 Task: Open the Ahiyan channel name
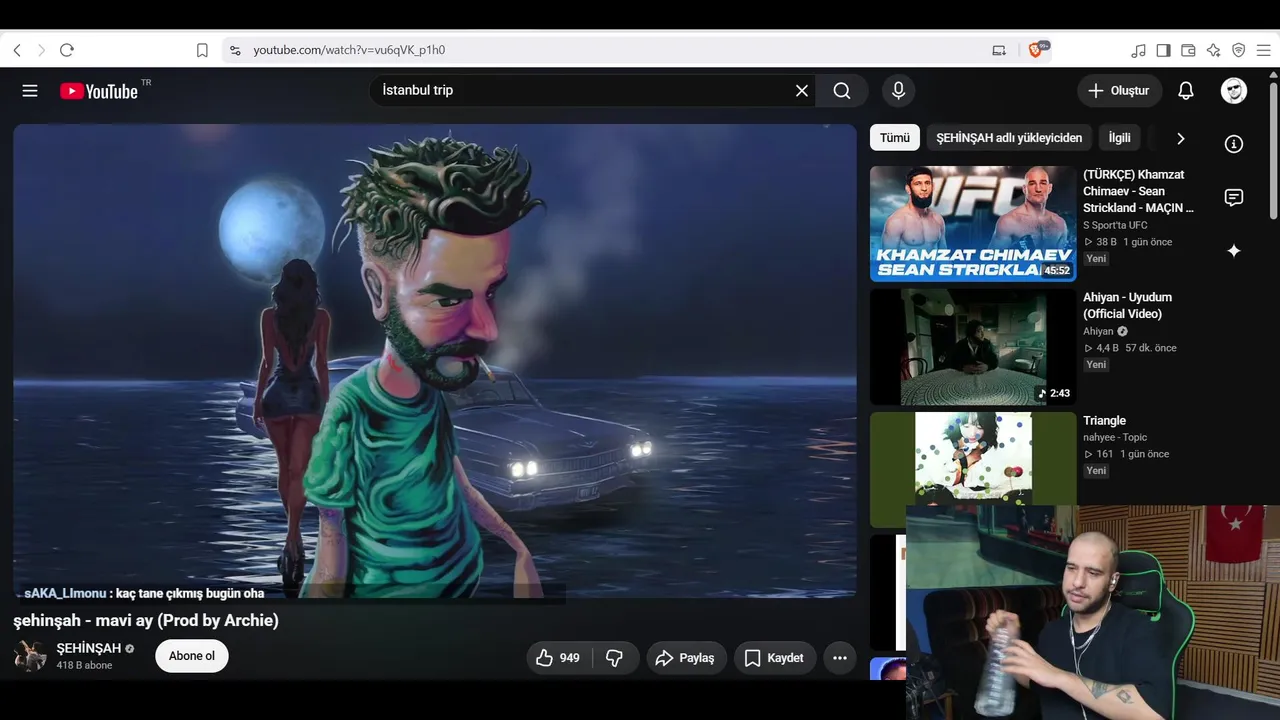(x=1098, y=331)
